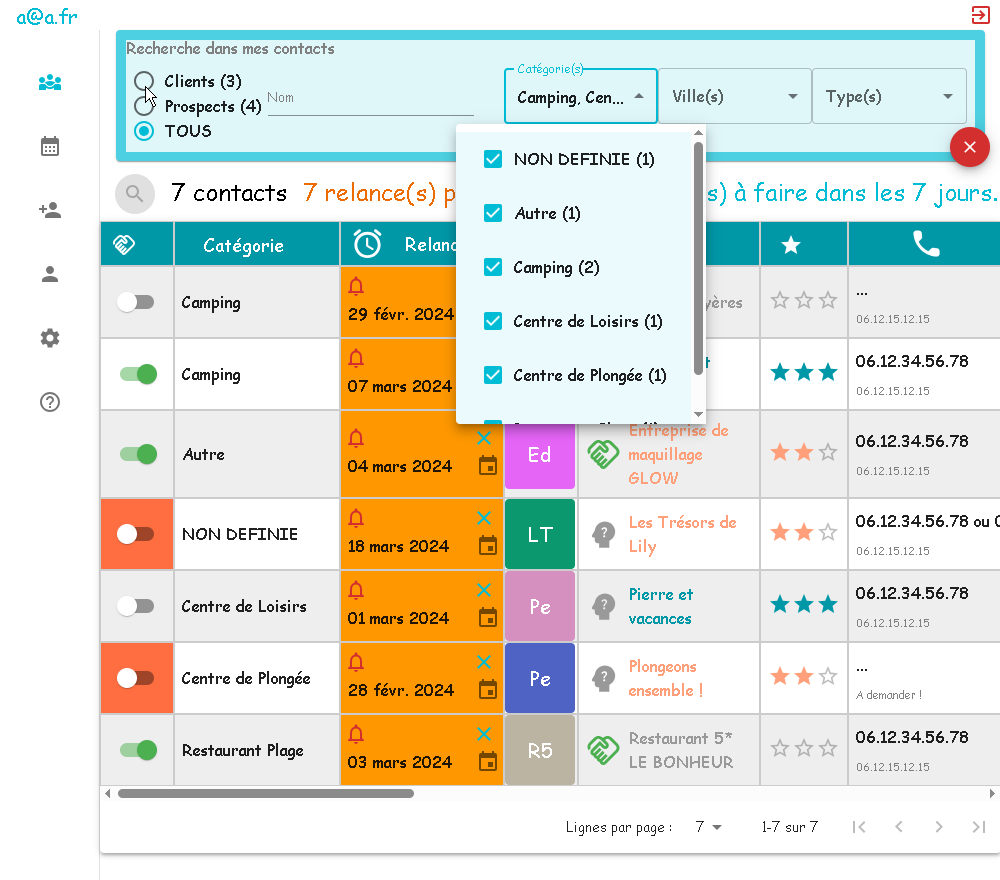Cancel the 04 mars 2024 reminder with X

[x=484, y=438]
